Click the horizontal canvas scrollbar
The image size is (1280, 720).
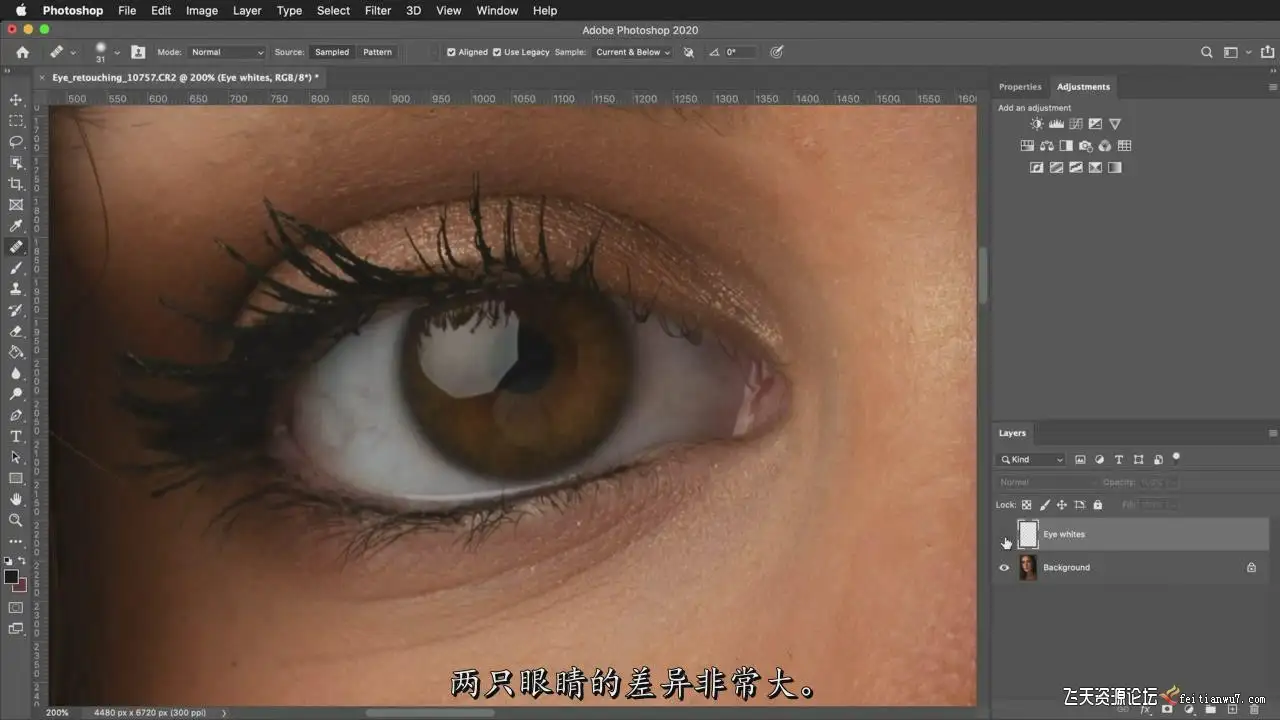tap(430, 713)
